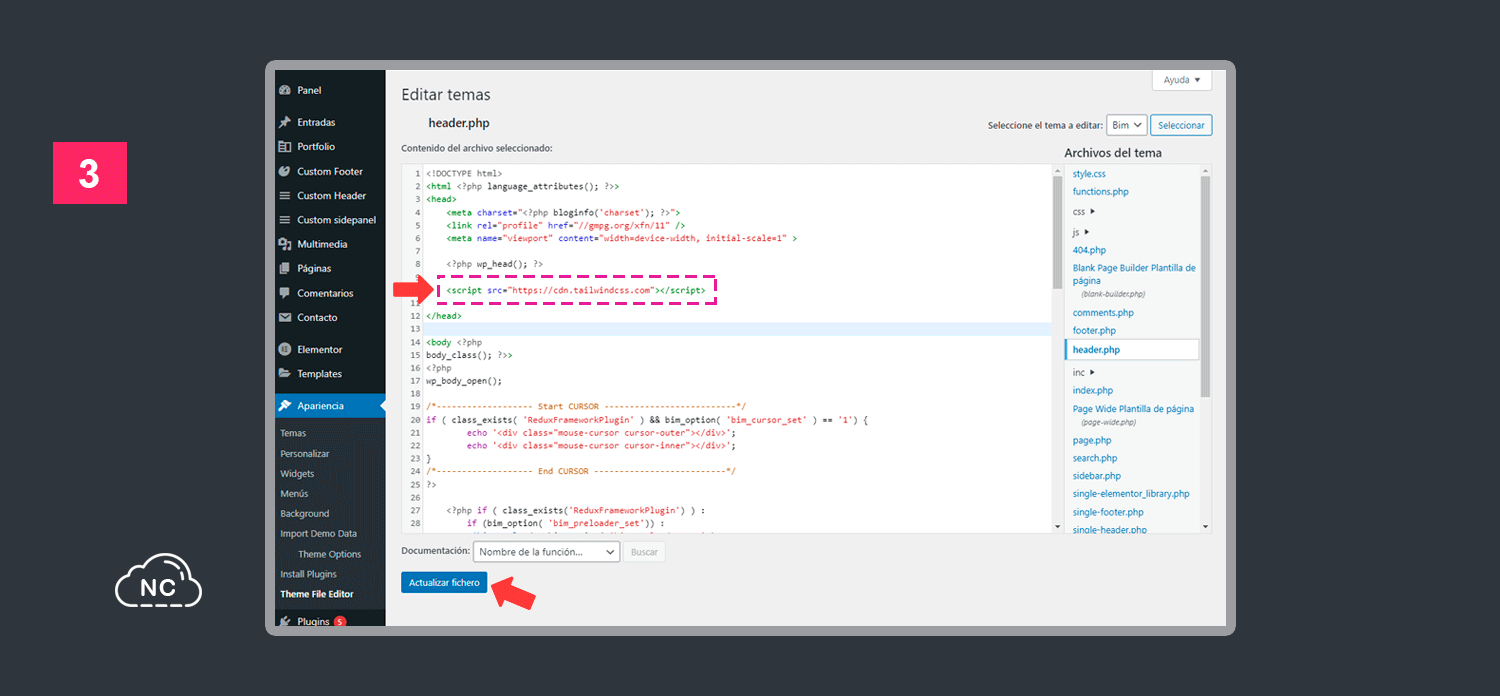Screen dimensions: 1500x696
Task: Open Page Wide Plantilla de página
Action: (1133, 409)
